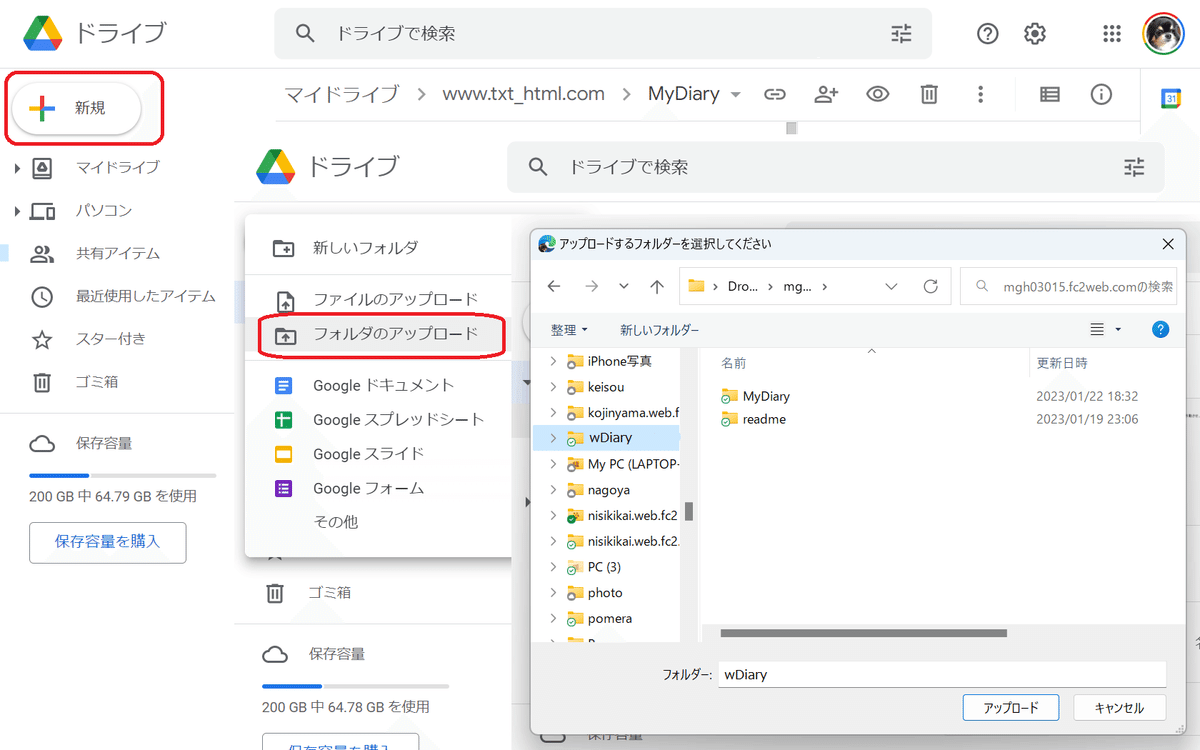The image size is (1200, 750).
Task: Expand the pomera folder tree node
Action: (x=553, y=619)
